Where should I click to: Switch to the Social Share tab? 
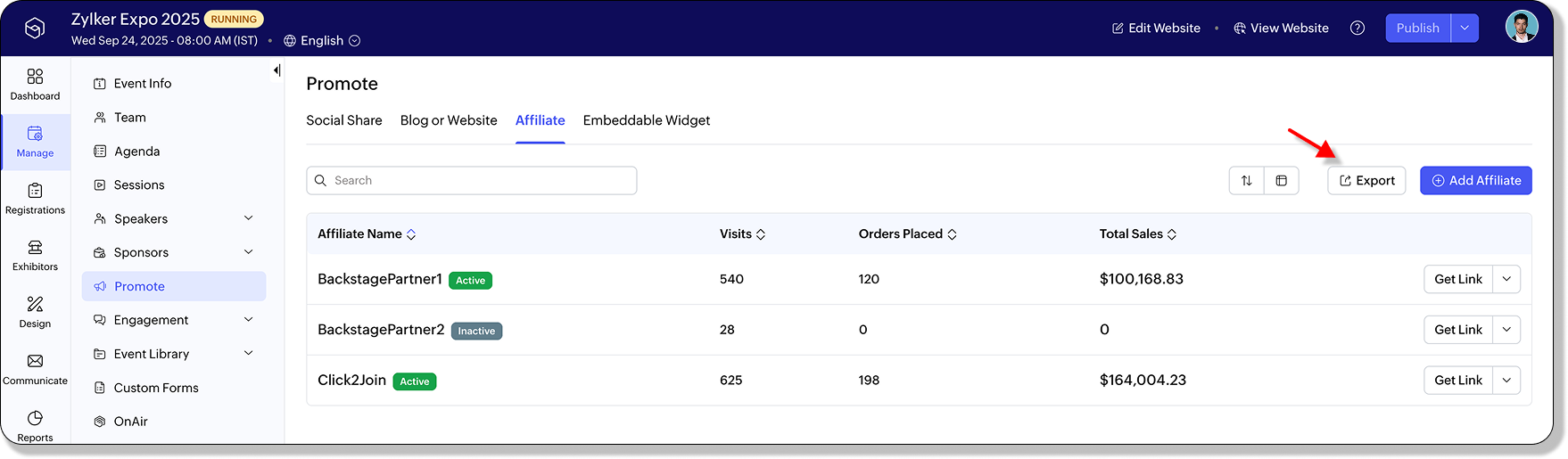pos(344,120)
